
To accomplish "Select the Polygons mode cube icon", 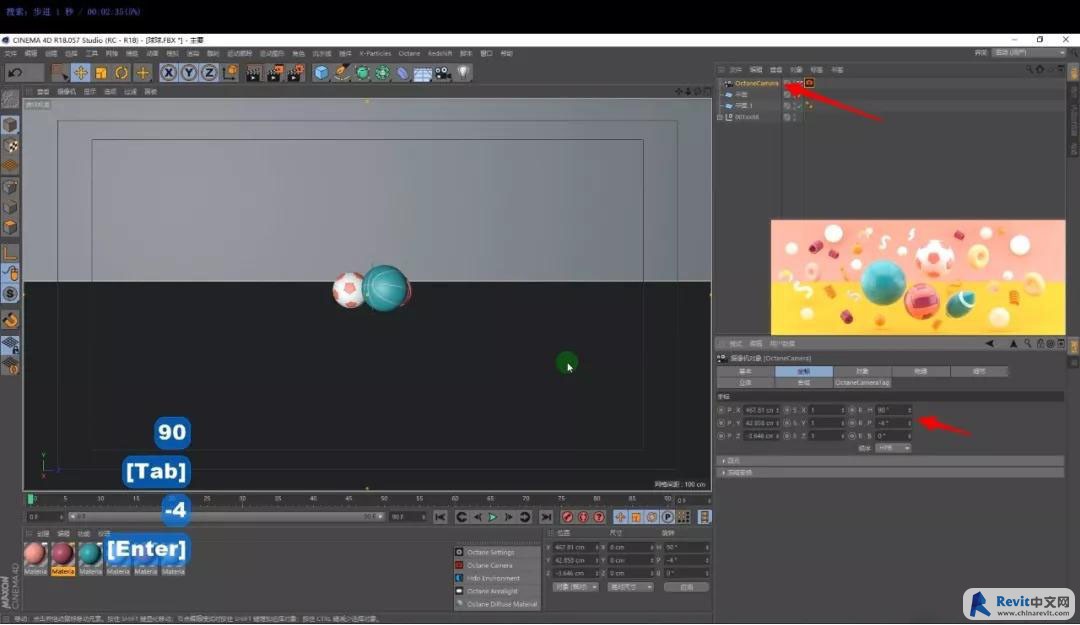I will pos(10,227).
